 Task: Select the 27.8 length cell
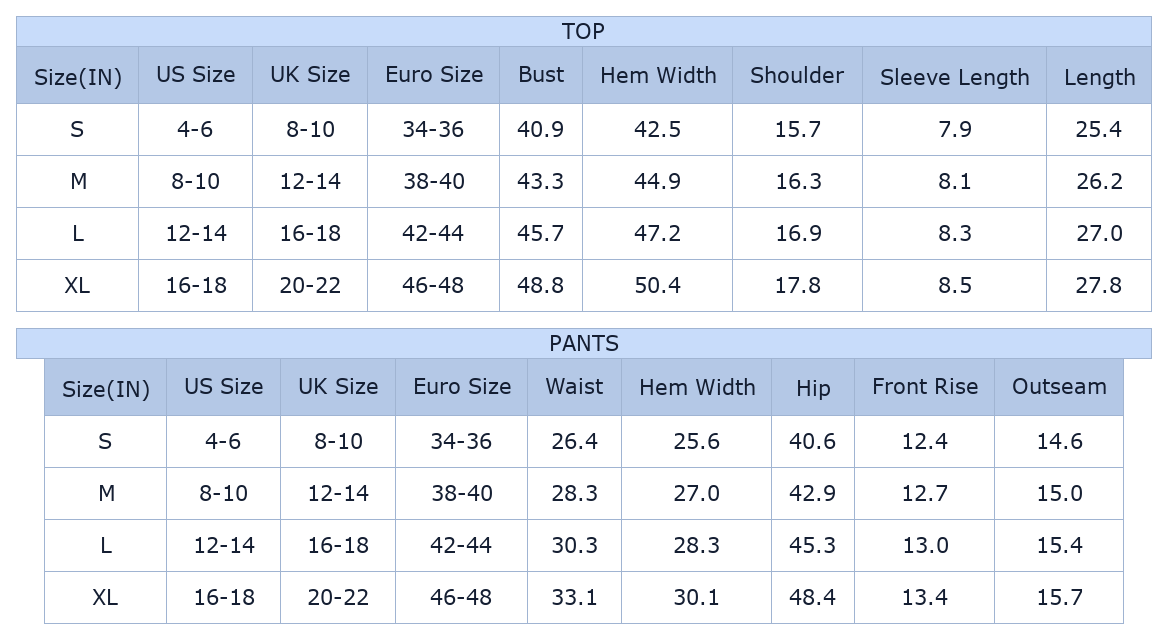[x=1099, y=285]
